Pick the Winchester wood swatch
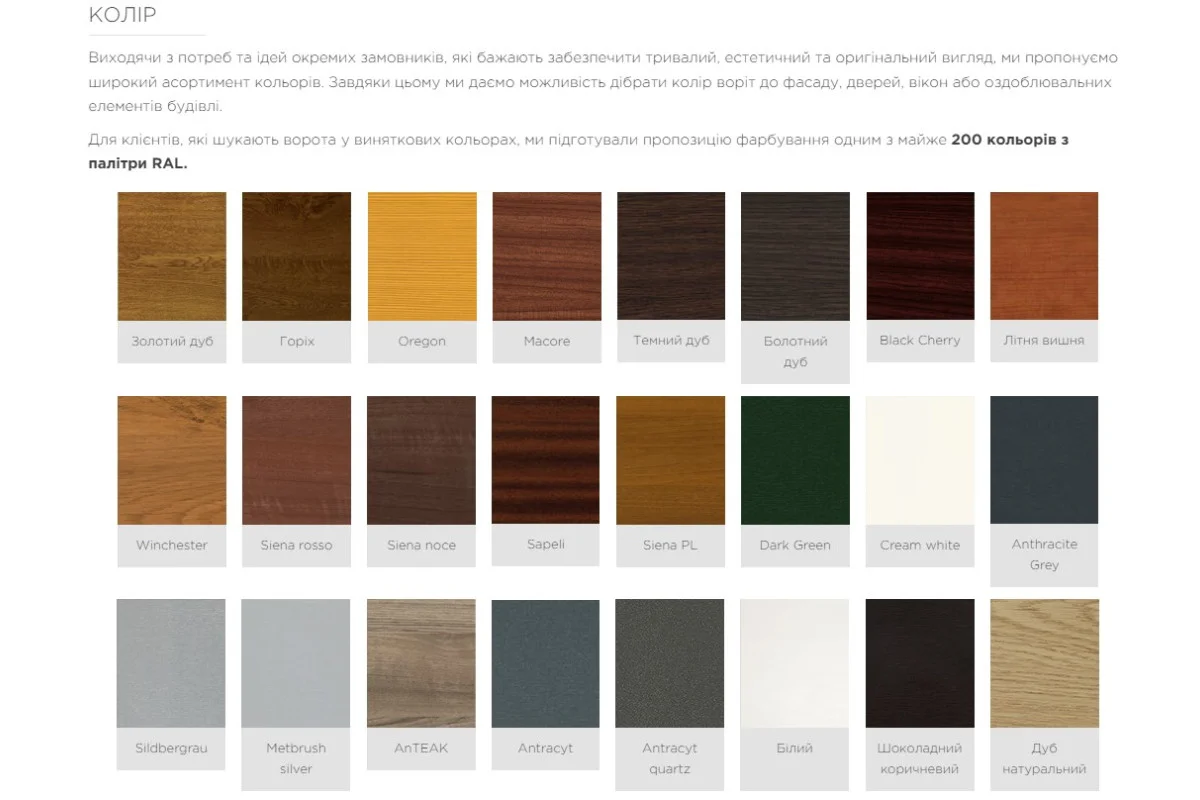 pos(172,460)
